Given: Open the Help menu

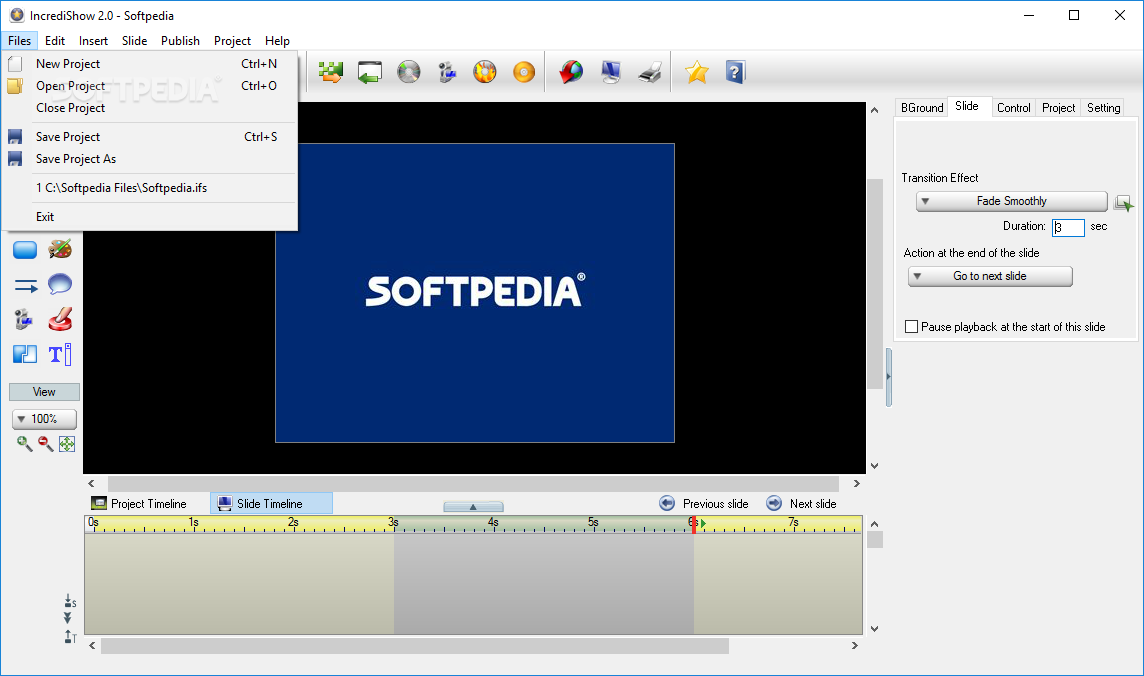Looking at the screenshot, I should tap(277, 41).
